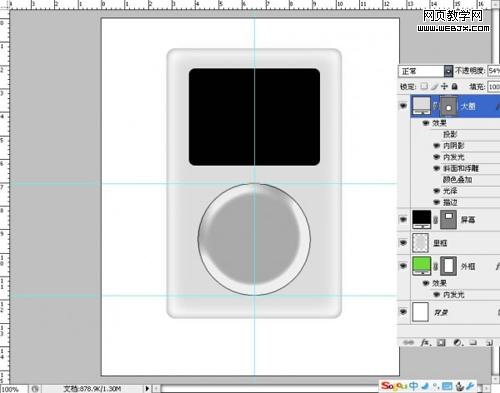Click the Sogou skin figure icon
Image resolution: width=500 pixels, height=393 pixels.
(460, 386)
